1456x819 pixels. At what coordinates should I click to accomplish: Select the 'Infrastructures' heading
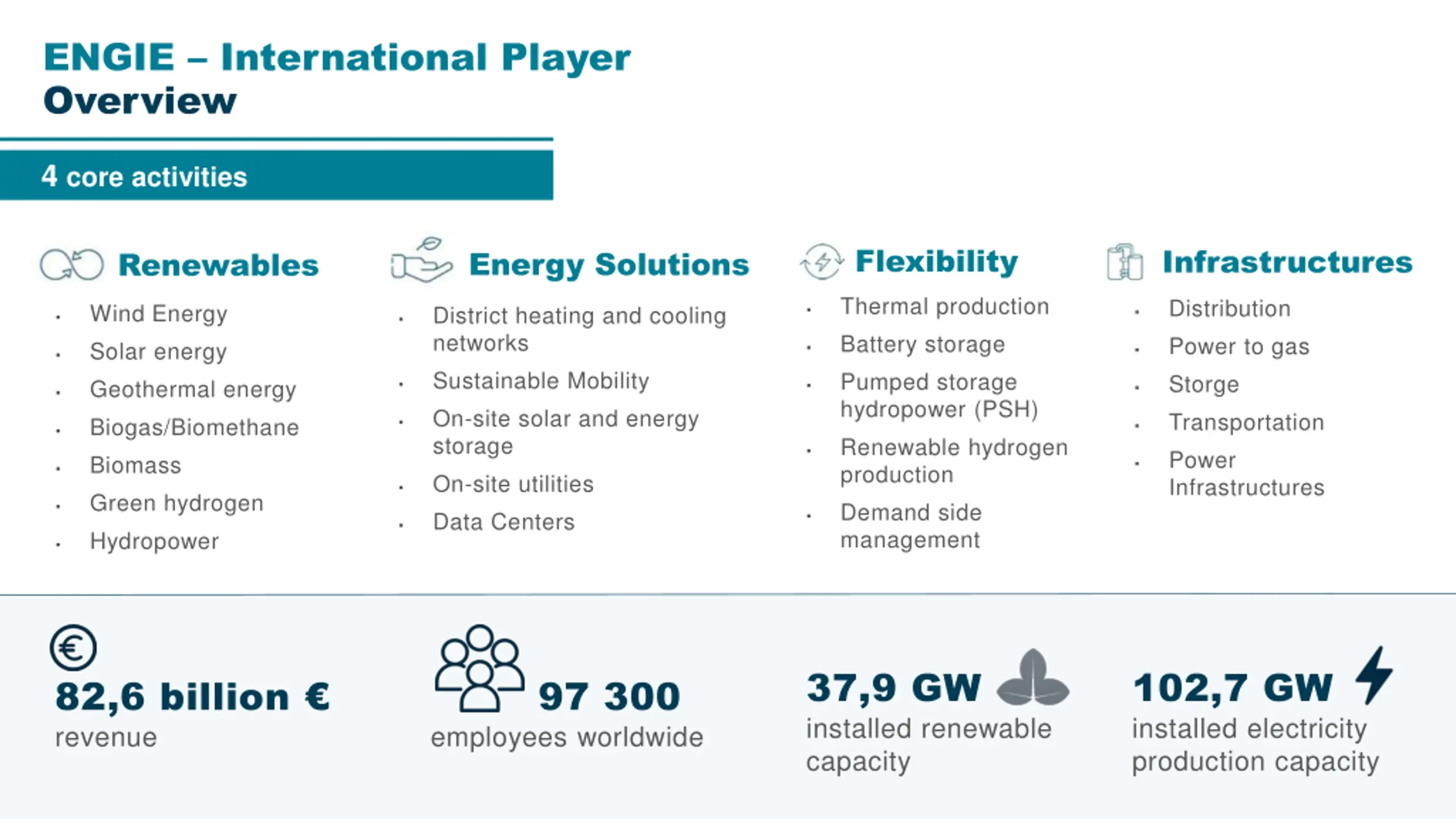1288,262
